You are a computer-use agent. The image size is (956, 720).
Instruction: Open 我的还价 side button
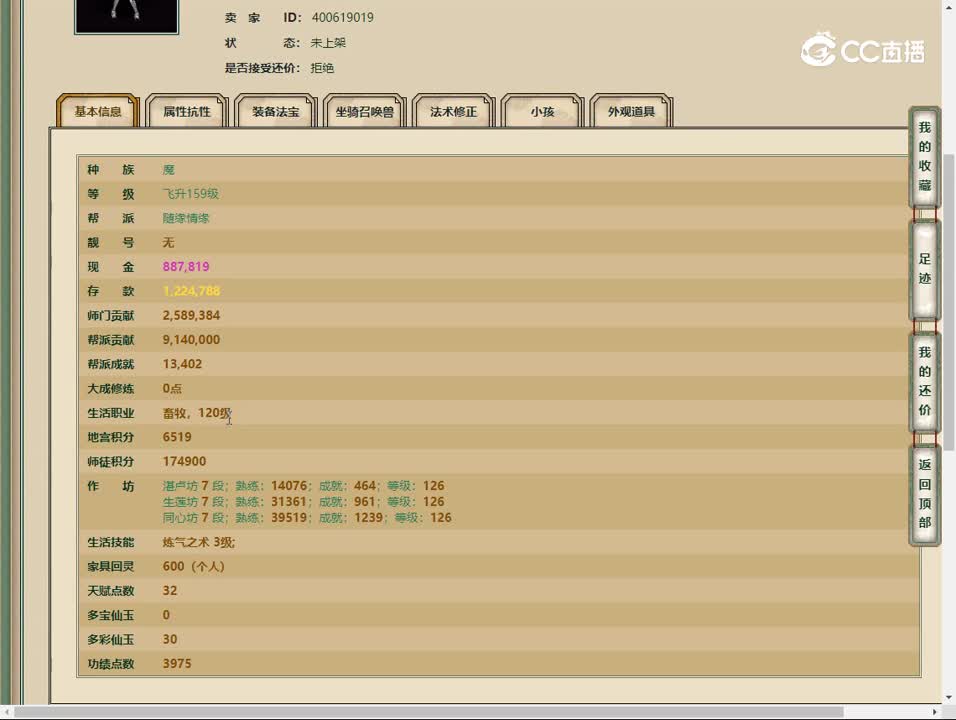coord(924,381)
